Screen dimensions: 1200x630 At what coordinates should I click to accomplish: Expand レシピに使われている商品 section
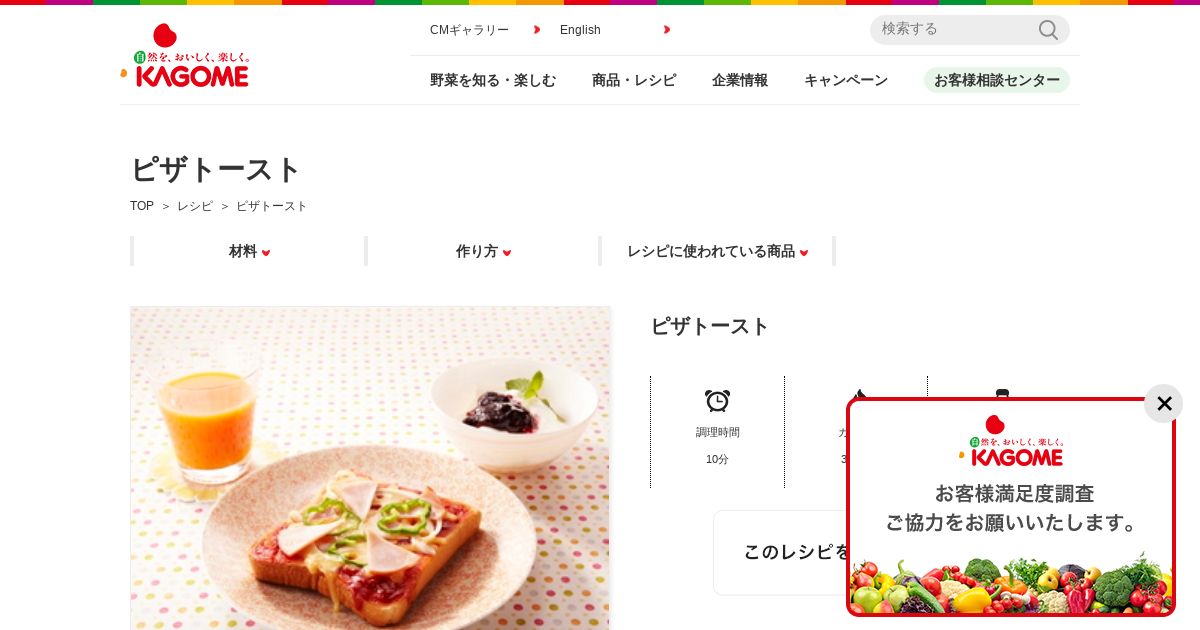tap(717, 252)
